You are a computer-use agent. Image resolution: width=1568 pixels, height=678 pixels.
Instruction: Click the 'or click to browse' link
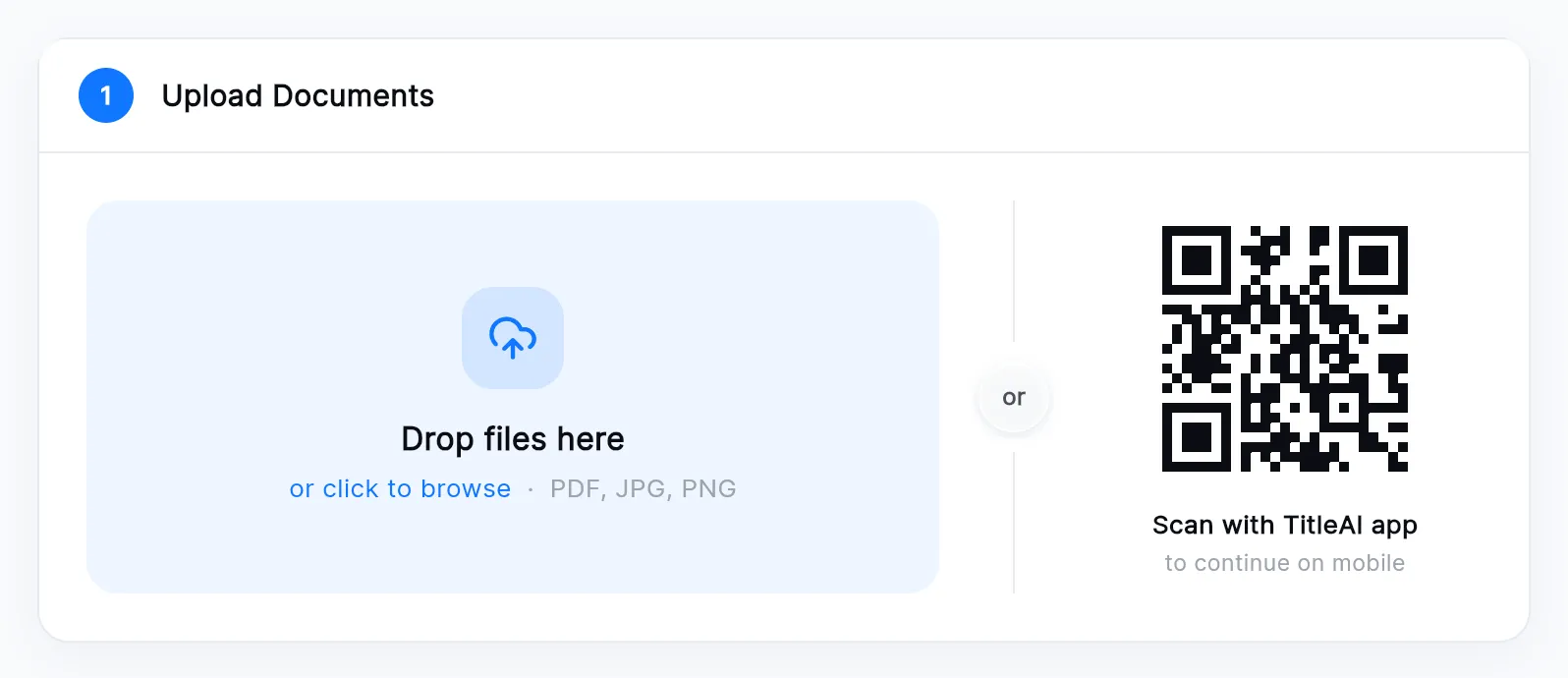click(400, 488)
